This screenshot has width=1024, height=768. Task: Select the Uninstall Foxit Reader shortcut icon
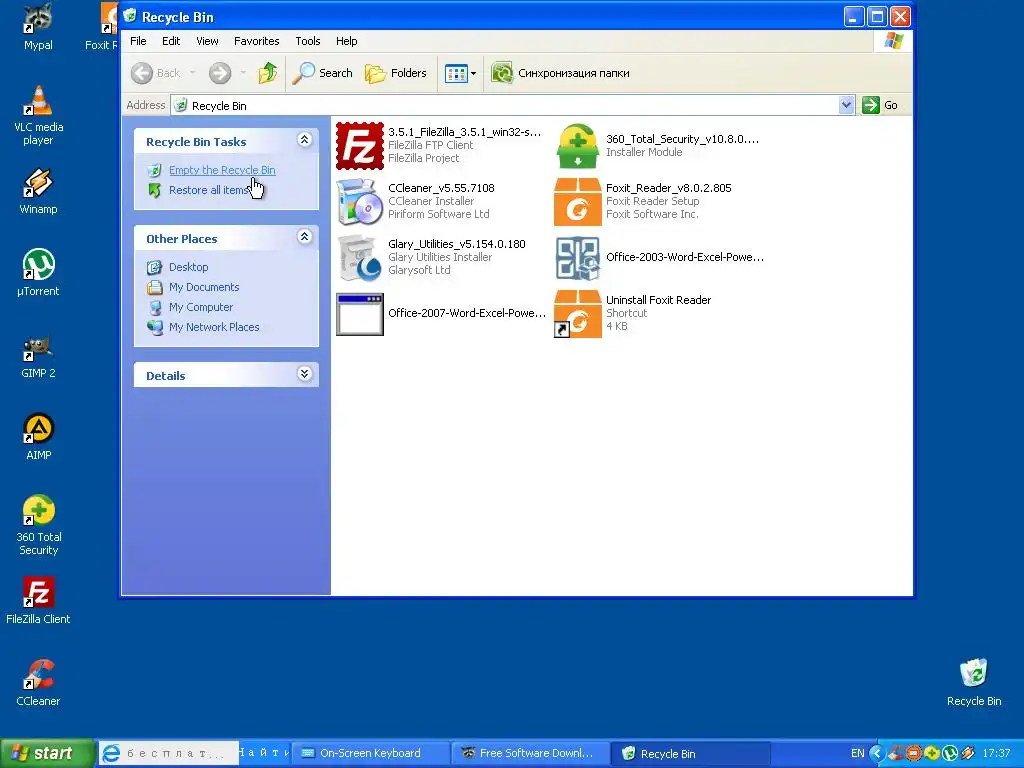coord(577,314)
